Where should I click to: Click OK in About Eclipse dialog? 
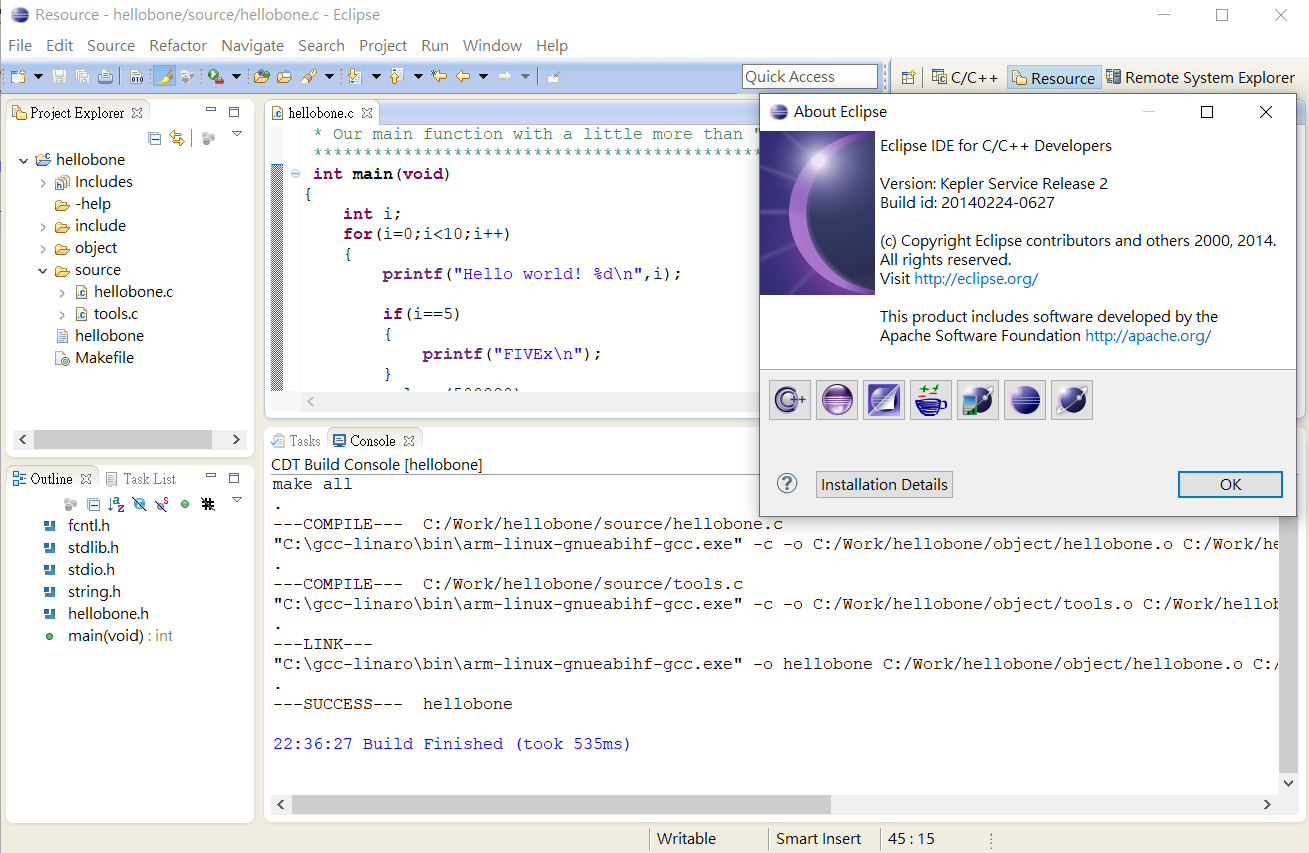click(x=1230, y=484)
